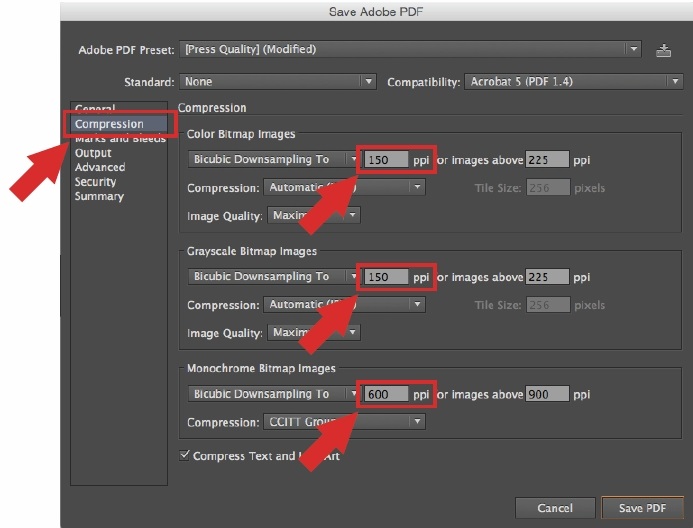
Task: Click Monochrome images above 900 ppi field
Action: point(547,394)
